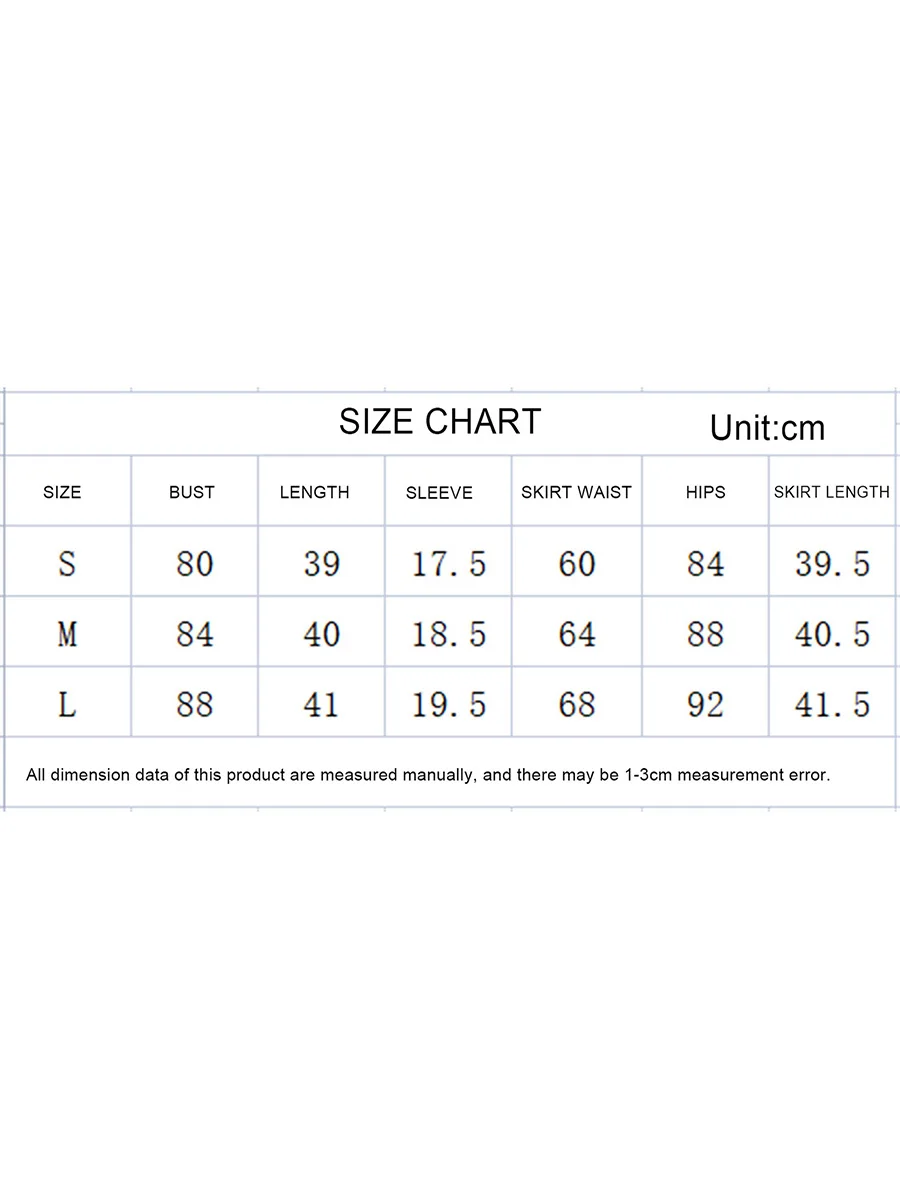The height and width of the screenshot is (1200, 900).
Task: Click the SIZE CHART title text
Action: [439, 422]
